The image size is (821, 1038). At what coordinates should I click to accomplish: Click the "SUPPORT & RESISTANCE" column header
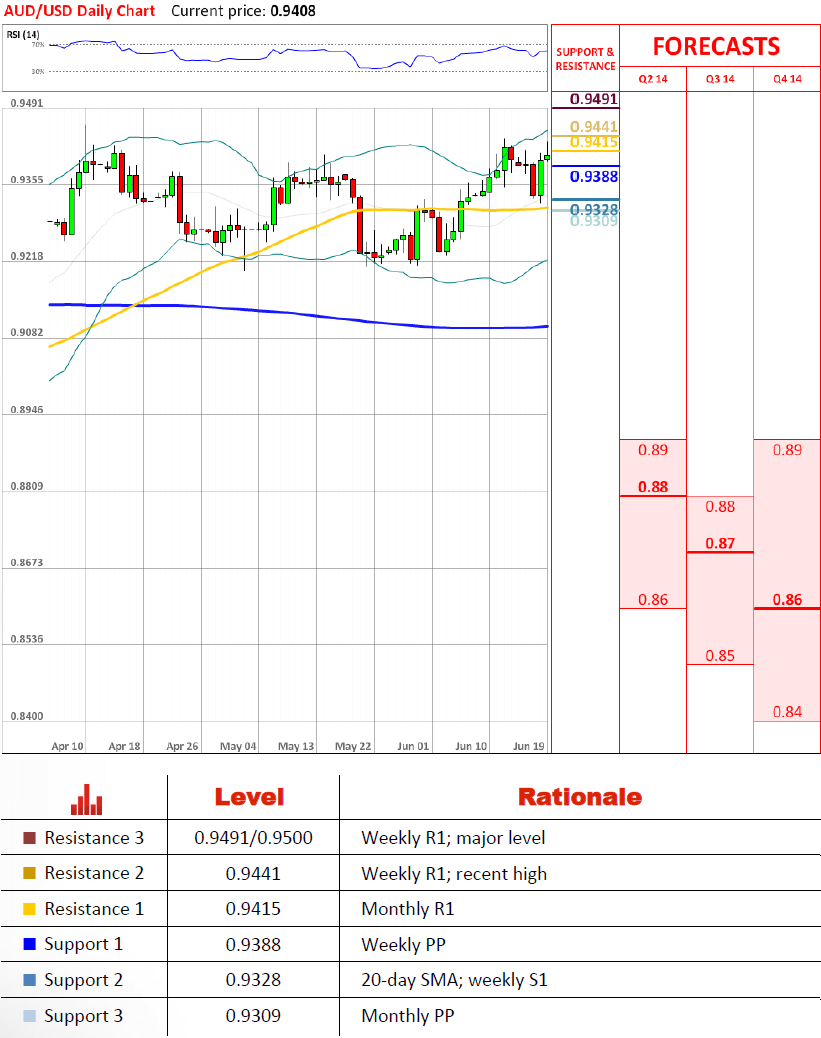pyautogui.click(x=585, y=59)
